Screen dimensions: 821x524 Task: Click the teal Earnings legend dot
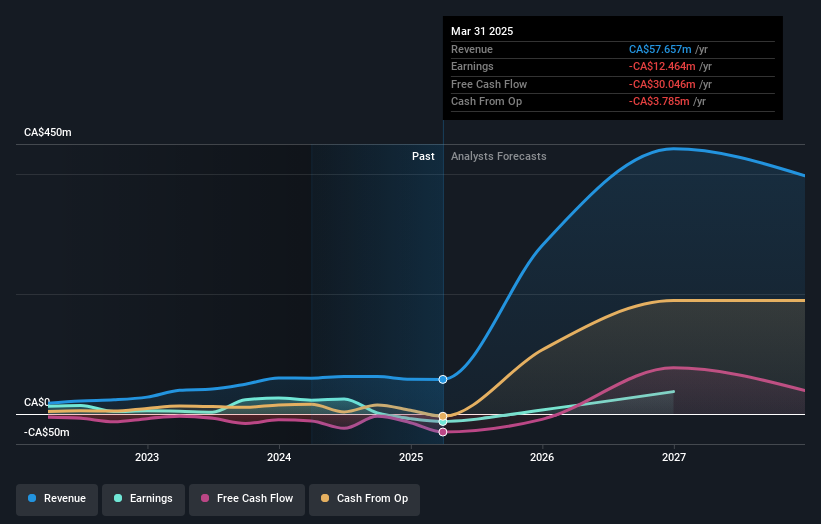(118, 498)
